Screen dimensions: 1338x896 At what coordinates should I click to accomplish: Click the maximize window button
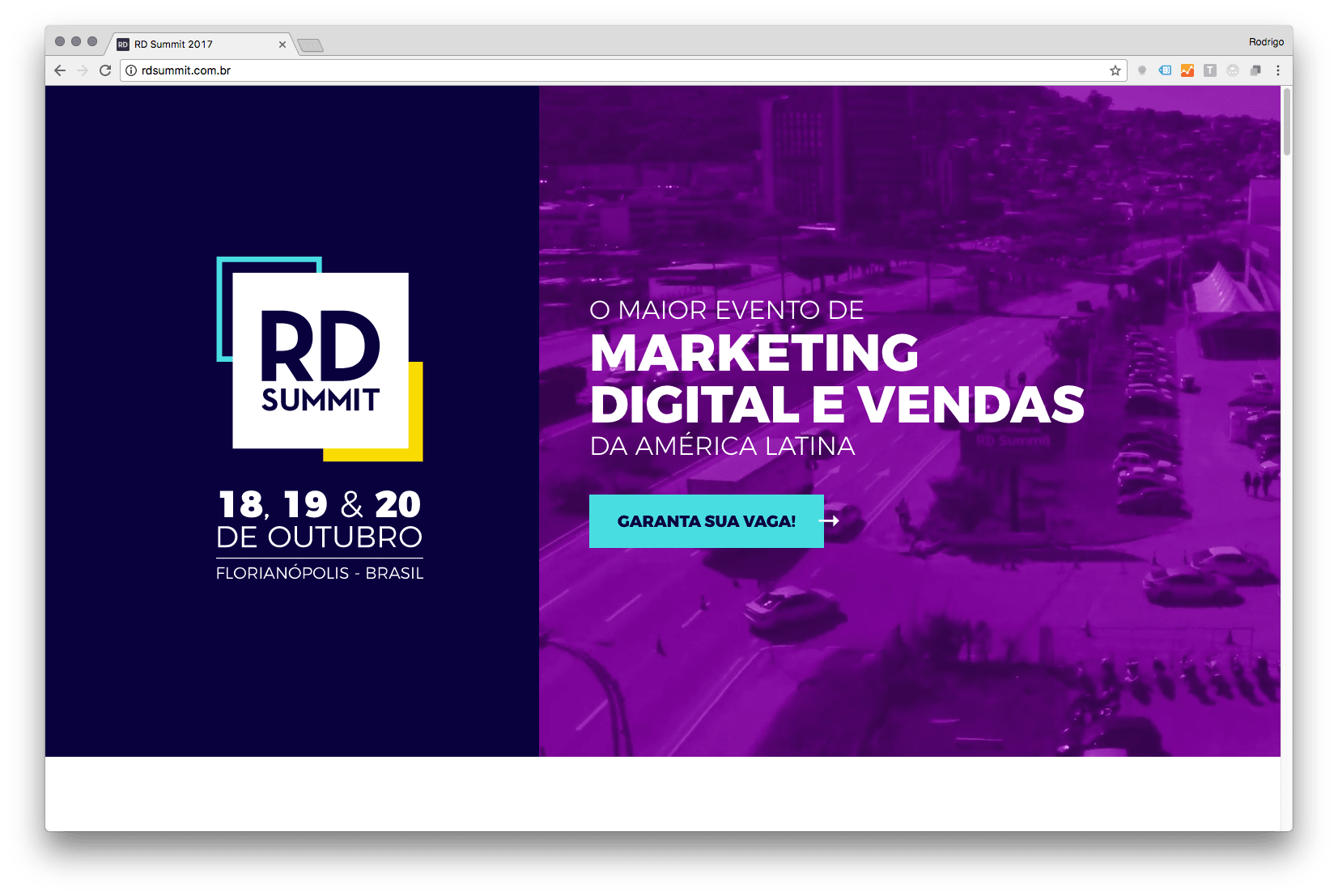pyautogui.click(x=92, y=41)
